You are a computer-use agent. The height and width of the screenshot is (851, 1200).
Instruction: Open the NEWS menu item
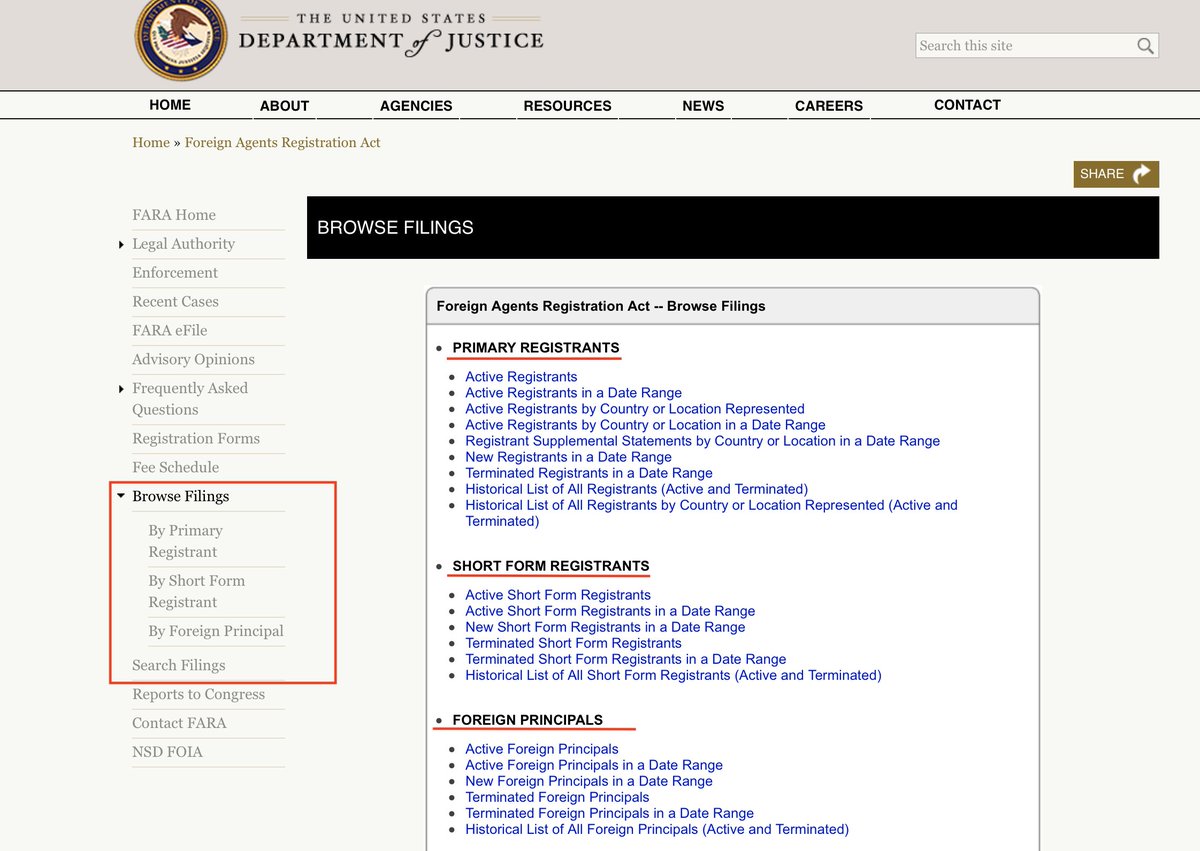tap(703, 106)
